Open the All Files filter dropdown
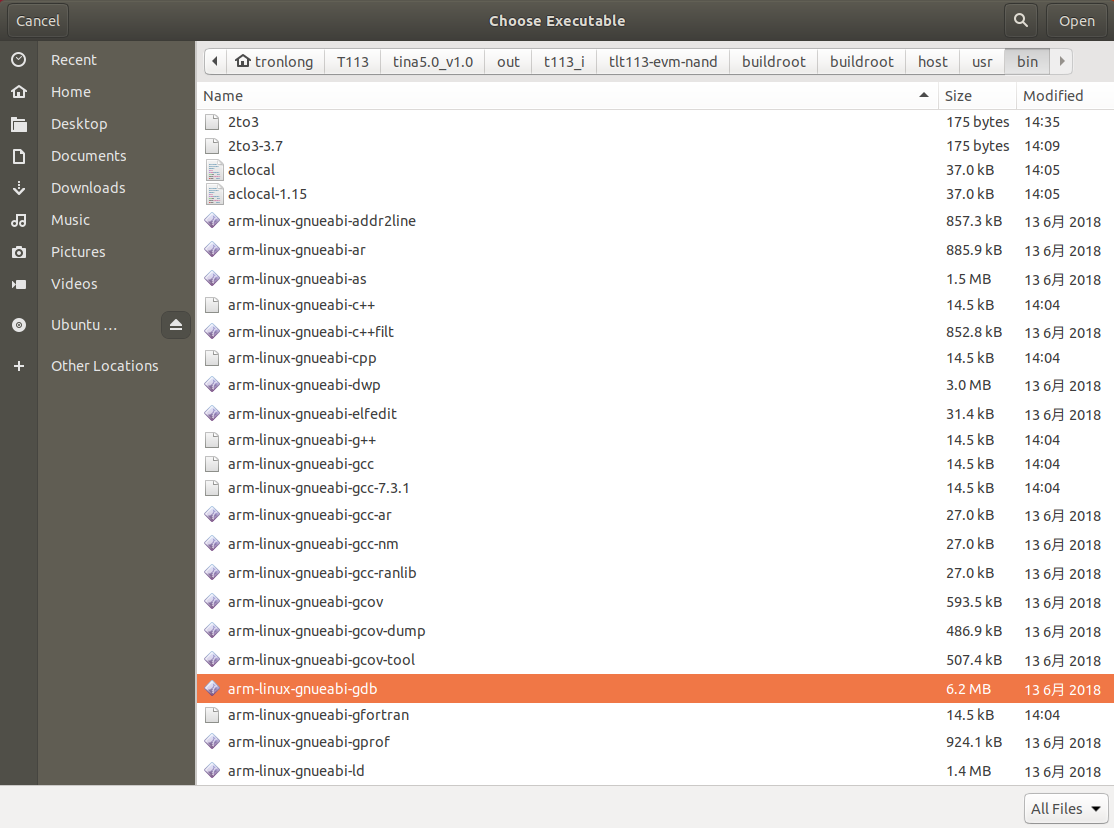Screen dimensions: 1114x828 pyautogui.click(x=1065, y=808)
